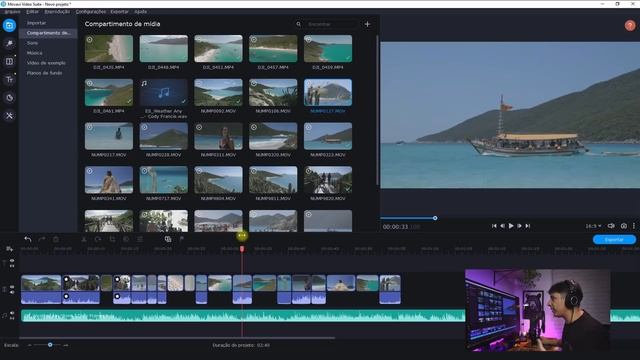
Task: Toggle link on the music track
Action: click(x=12, y=318)
